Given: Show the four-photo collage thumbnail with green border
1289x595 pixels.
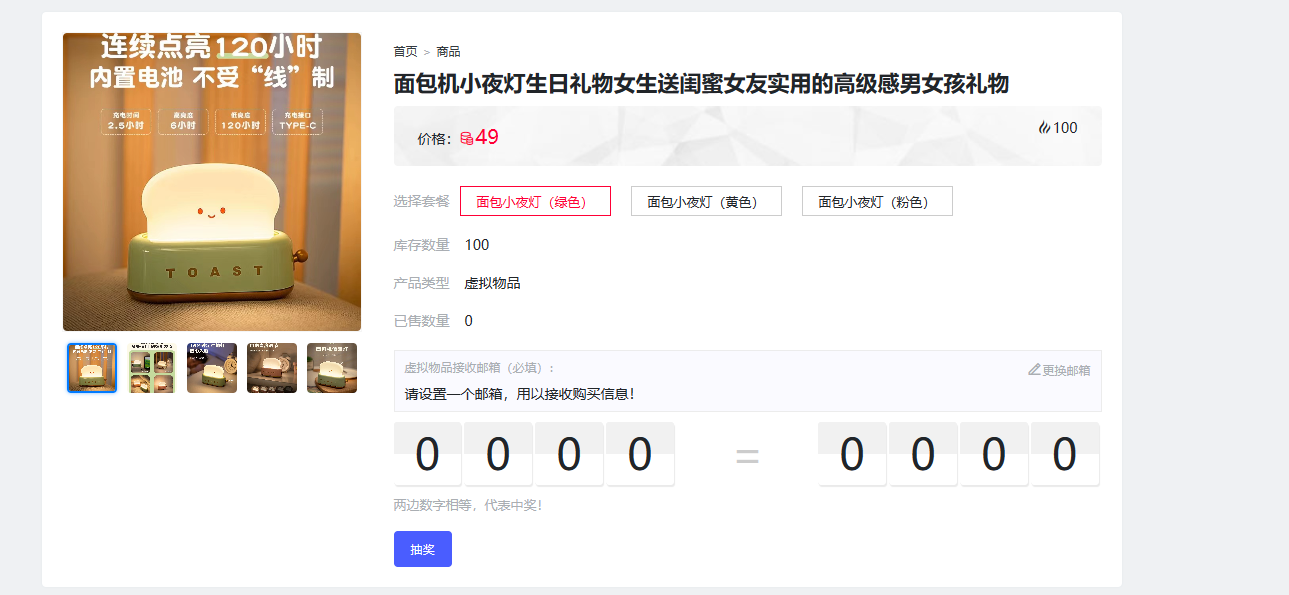Looking at the screenshot, I should tap(152, 368).
